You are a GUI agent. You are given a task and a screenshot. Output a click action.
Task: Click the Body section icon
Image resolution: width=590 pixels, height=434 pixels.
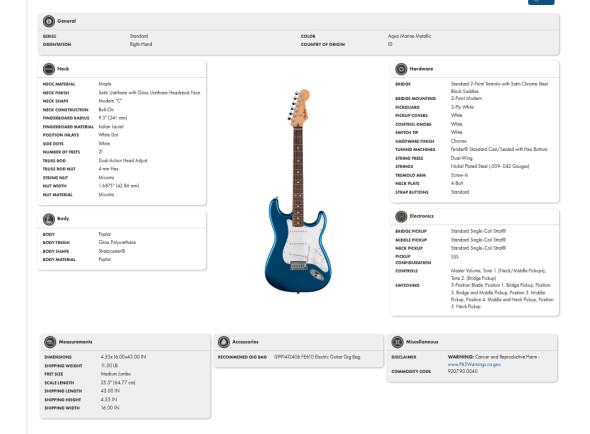pos(49,219)
